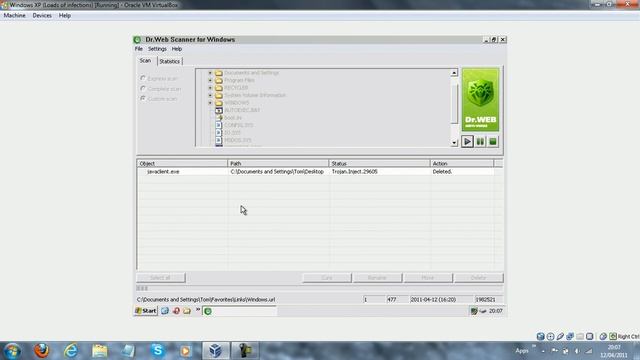Screen dimensions: 640x360
Task: Open the VirtualBox Machine menu
Action: [14, 16]
